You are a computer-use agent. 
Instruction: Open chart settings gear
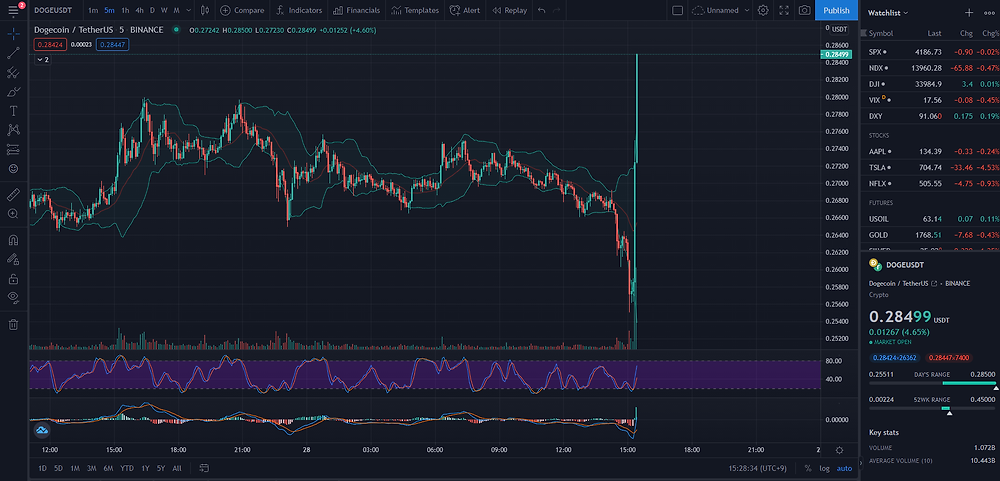[763, 10]
